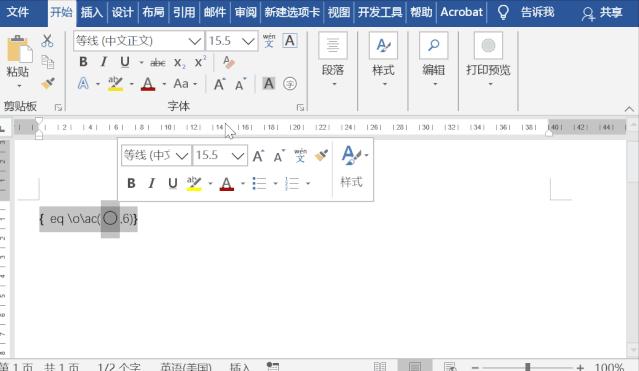
Task: Open underline style dropdown arrow
Action: (141, 63)
